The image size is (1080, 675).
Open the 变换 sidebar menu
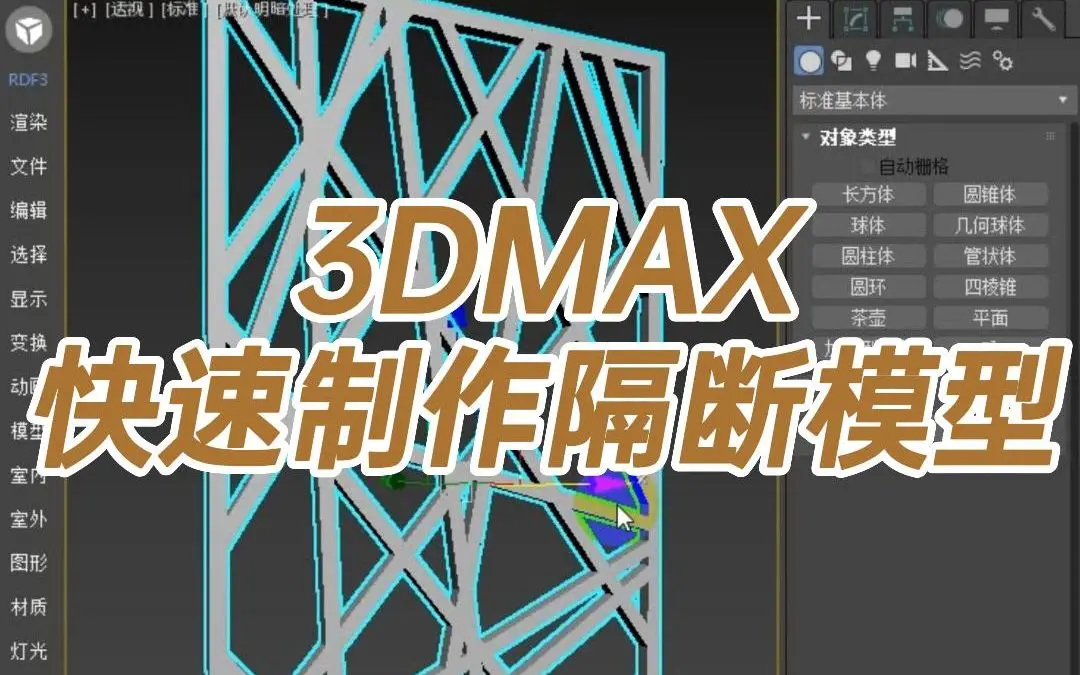point(29,342)
